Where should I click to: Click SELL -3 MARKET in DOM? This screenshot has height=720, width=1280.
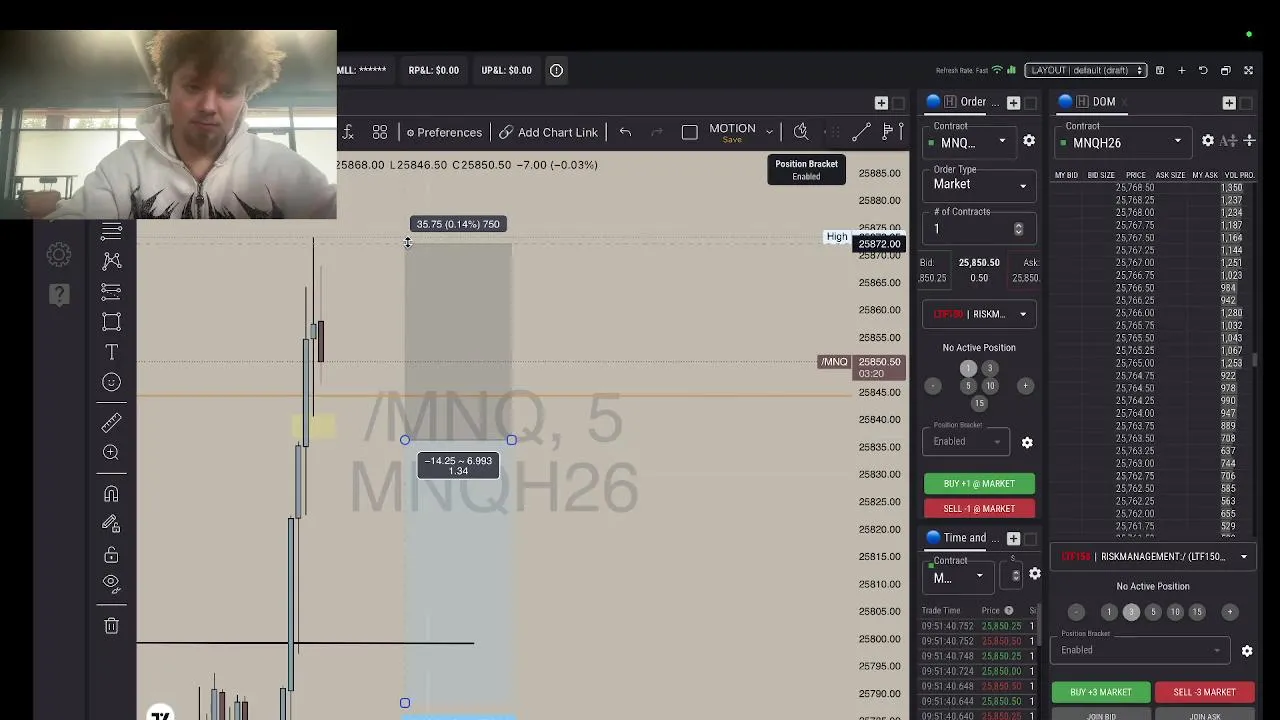point(1204,692)
